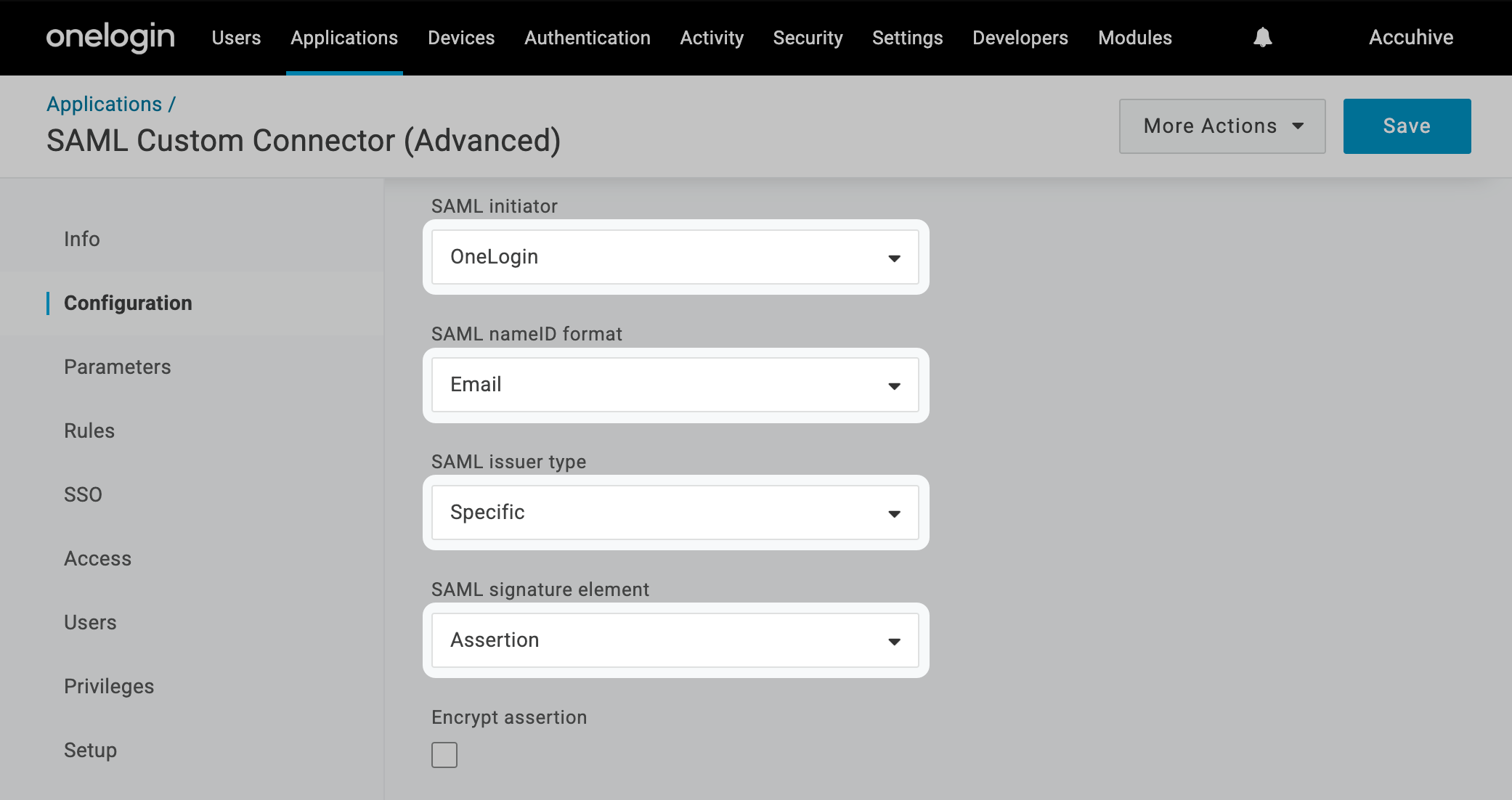
Task: Open the Applications menu in the navbar
Action: pyautogui.click(x=344, y=38)
